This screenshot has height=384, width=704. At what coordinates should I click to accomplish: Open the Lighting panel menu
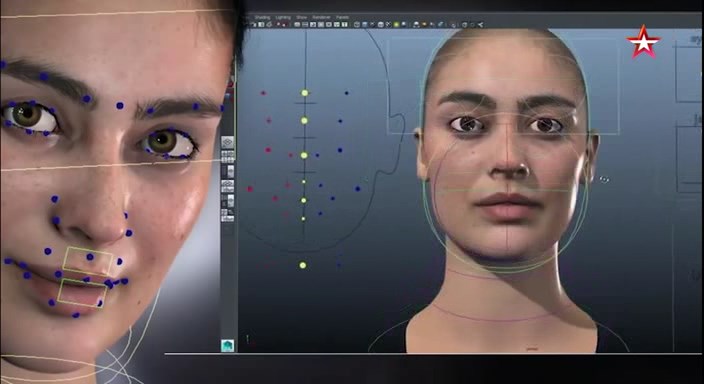pos(283,18)
